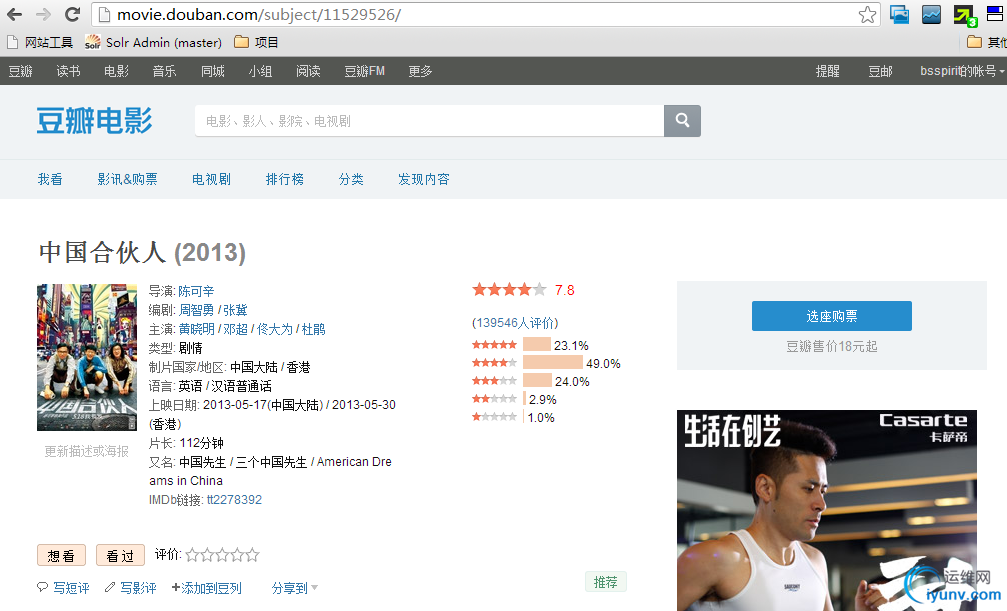Open actor 佟大为 link

(275, 329)
